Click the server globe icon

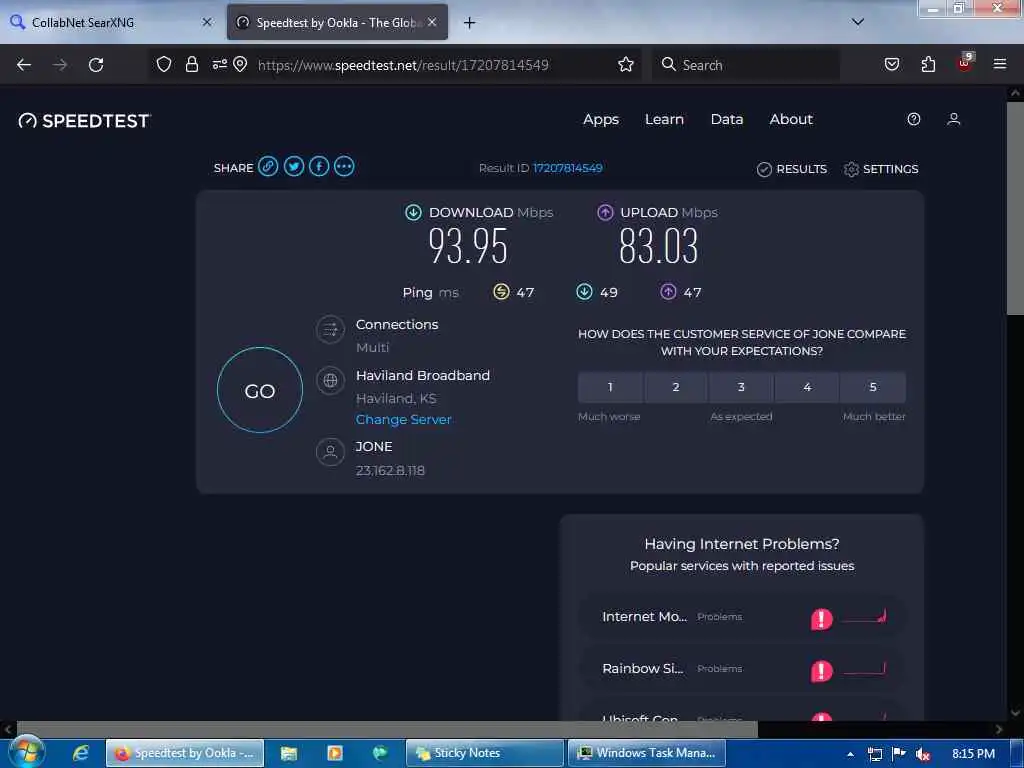coord(330,380)
